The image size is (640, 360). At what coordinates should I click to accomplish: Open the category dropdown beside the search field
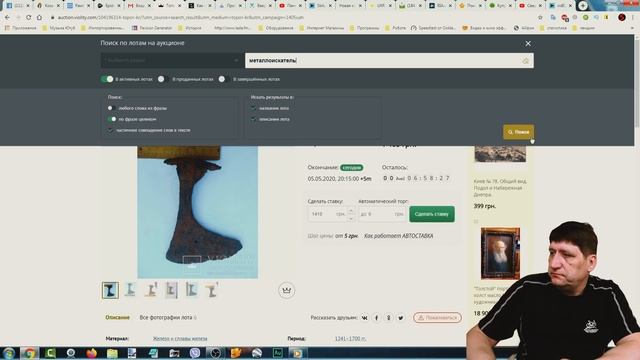point(172,60)
